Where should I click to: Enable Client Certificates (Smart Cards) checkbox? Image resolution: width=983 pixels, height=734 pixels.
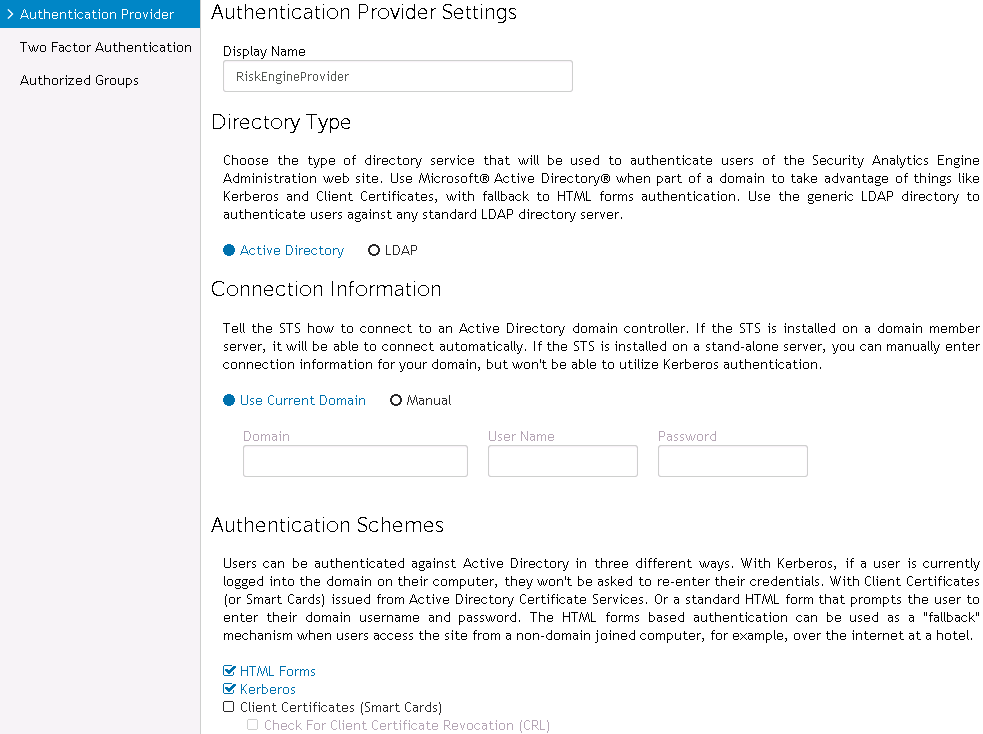229,707
